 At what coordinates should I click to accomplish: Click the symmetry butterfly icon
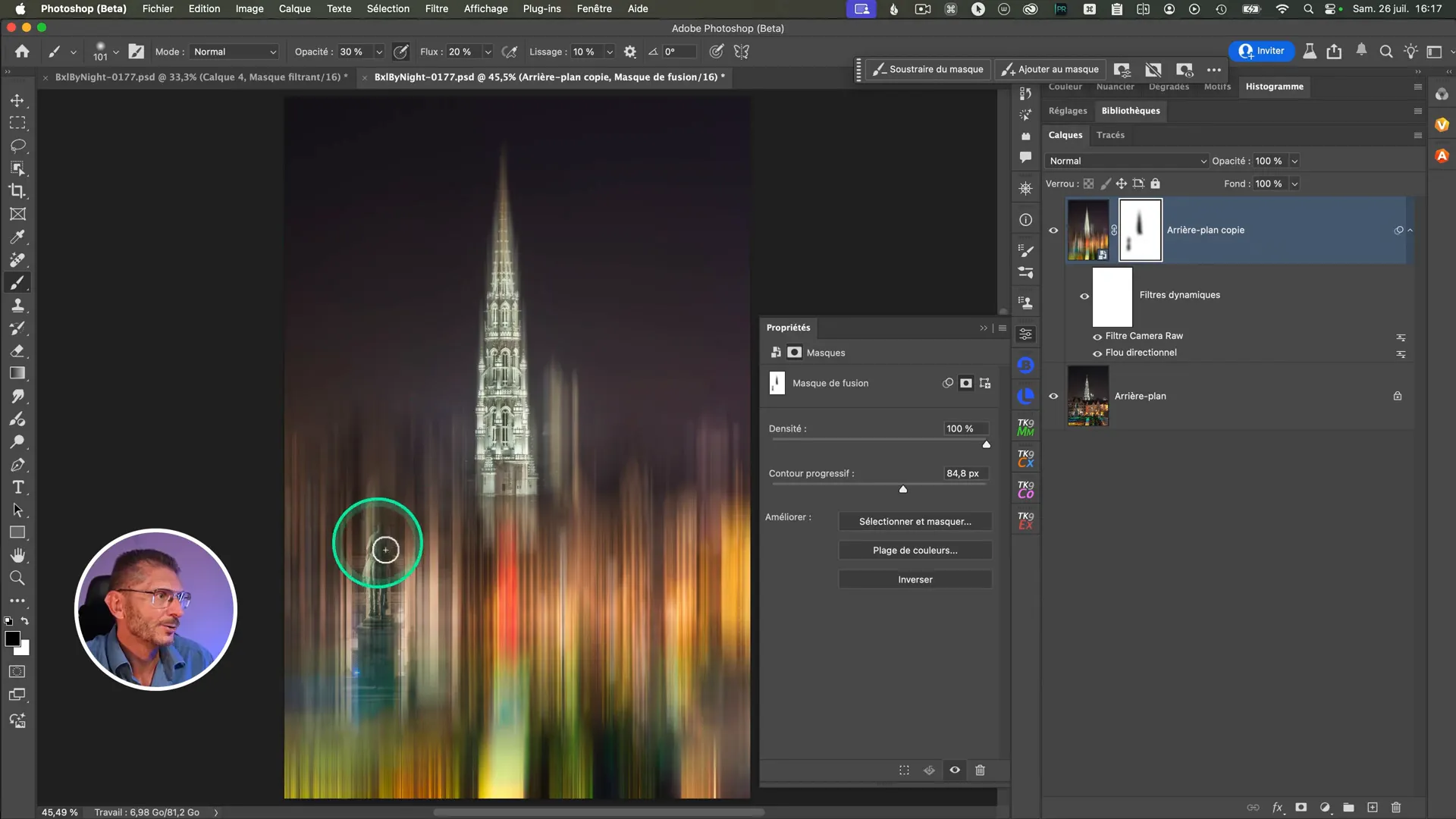coord(742,52)
